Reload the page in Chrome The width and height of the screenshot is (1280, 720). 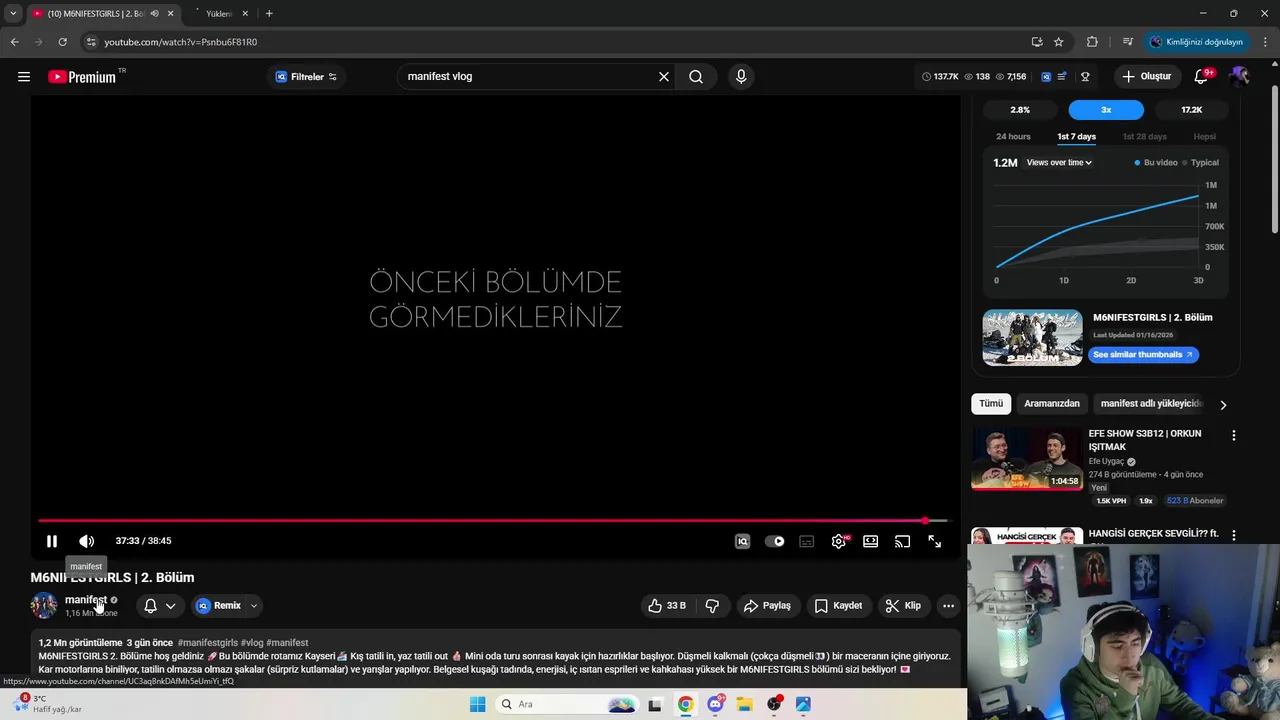point(62,42)
